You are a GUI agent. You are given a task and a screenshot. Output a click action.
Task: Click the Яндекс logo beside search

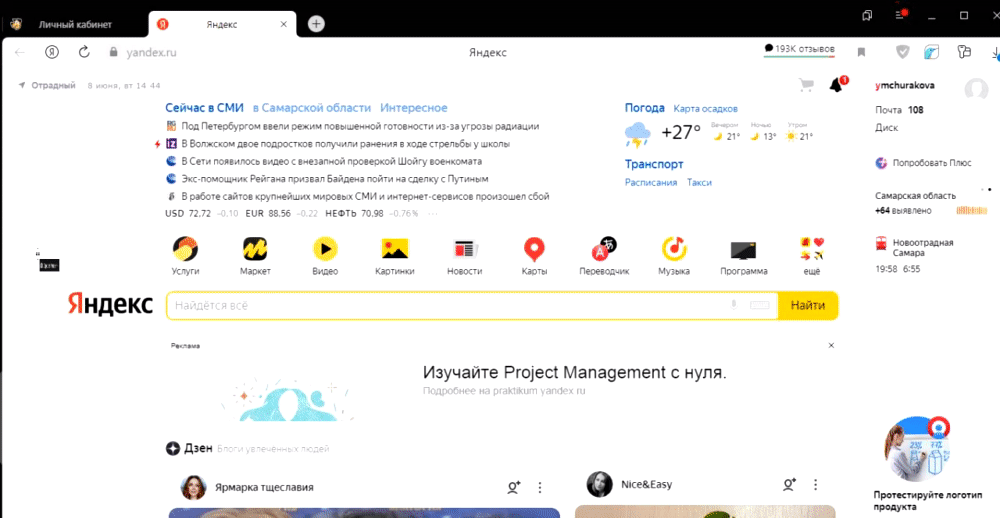(x=110, y=304)
